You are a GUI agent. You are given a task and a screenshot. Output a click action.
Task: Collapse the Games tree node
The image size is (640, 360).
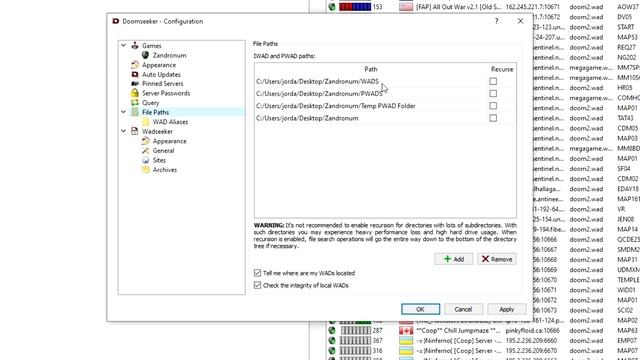coord(124,46)
